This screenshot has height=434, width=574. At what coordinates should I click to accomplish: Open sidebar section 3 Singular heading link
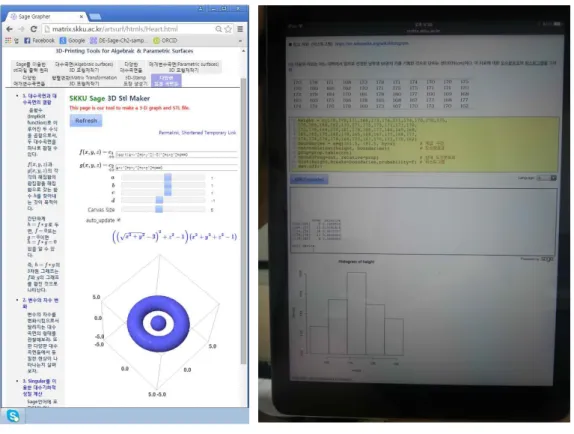click(39, 387)
